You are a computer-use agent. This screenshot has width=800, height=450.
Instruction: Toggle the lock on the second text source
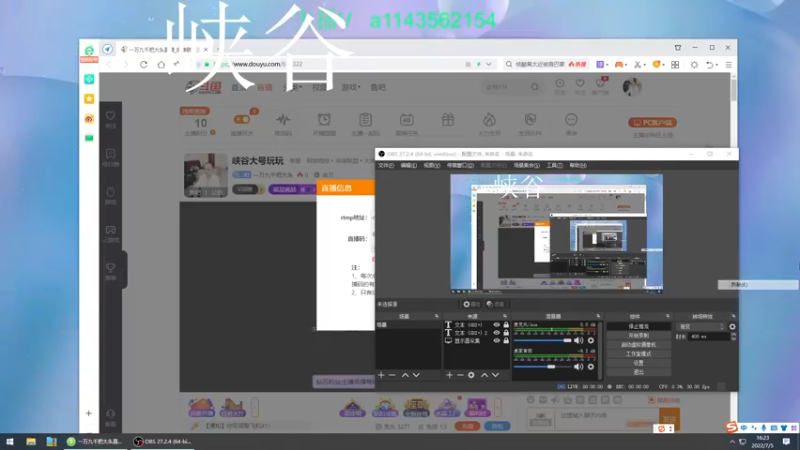[506, 333]
